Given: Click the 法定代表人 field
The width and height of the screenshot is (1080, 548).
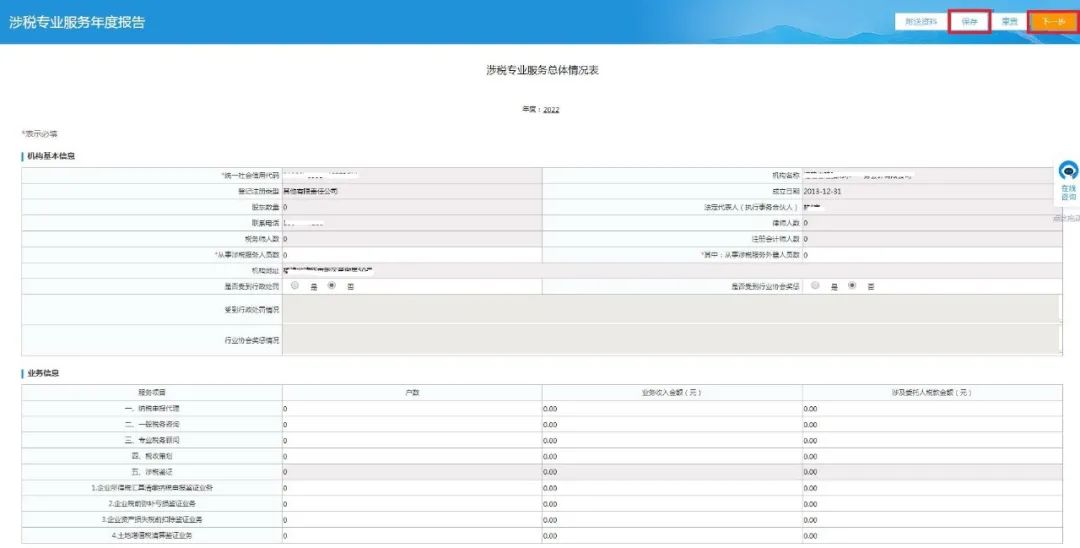Looking at the screenshot, I should coord(932,207).
